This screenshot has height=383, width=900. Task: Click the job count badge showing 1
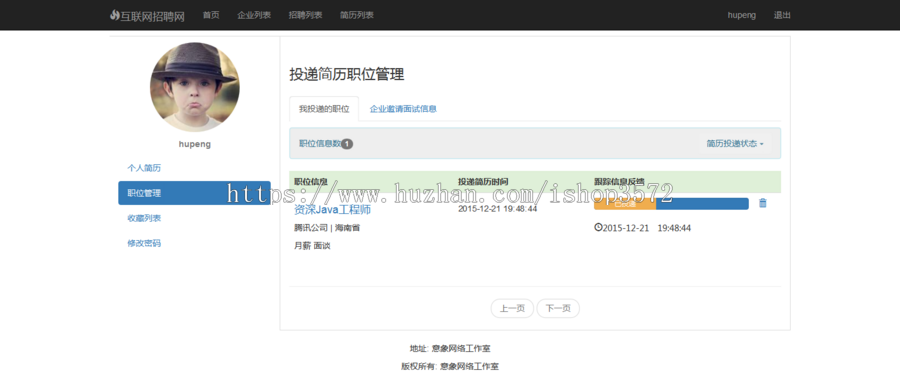point(347,144)
